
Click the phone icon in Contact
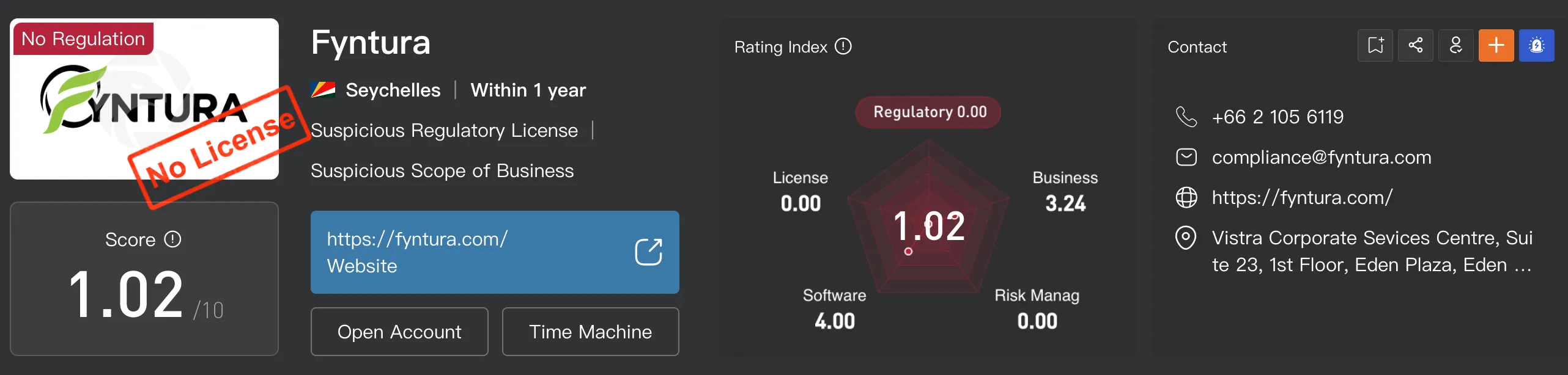tap(1186, 117)
